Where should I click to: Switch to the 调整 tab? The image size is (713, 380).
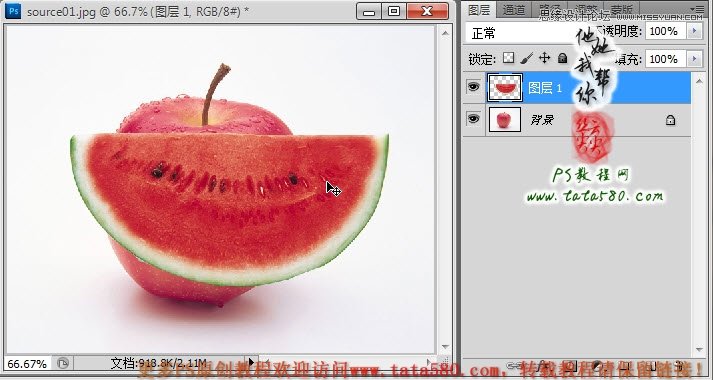586,10
